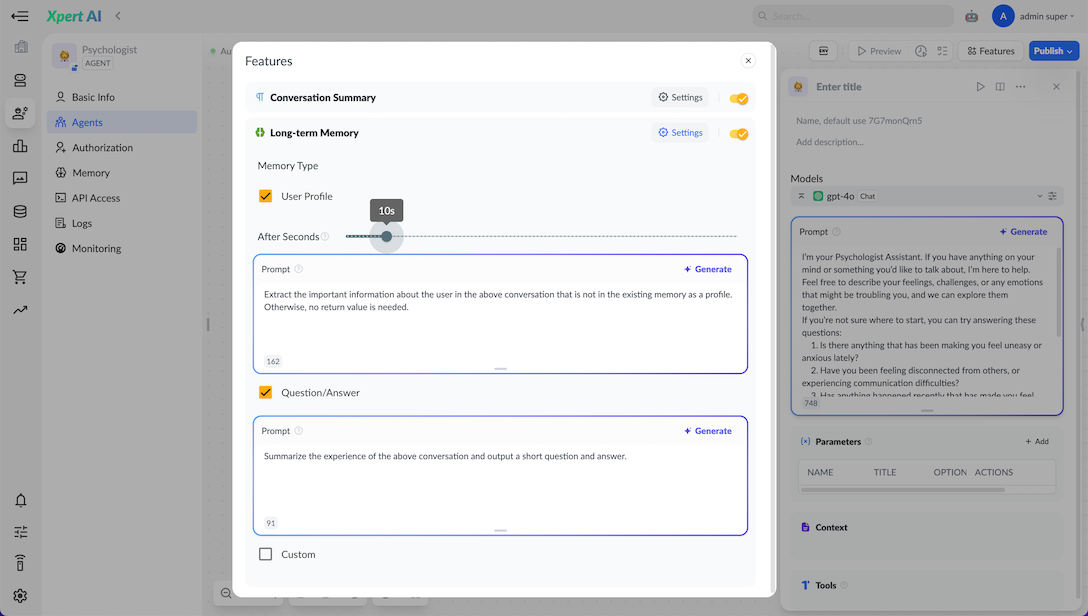Enable the Custom memory type checkbox
Image resolution: width=1088 pixels, height=616 pixels.
tap(266, 554)
